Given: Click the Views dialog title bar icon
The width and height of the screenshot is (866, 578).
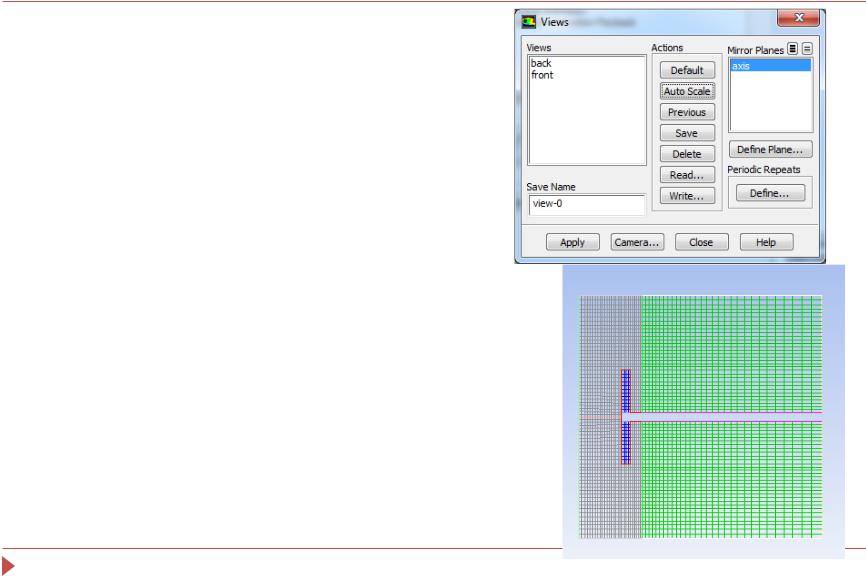Looking at the screenshot, I should coord(529,22).
